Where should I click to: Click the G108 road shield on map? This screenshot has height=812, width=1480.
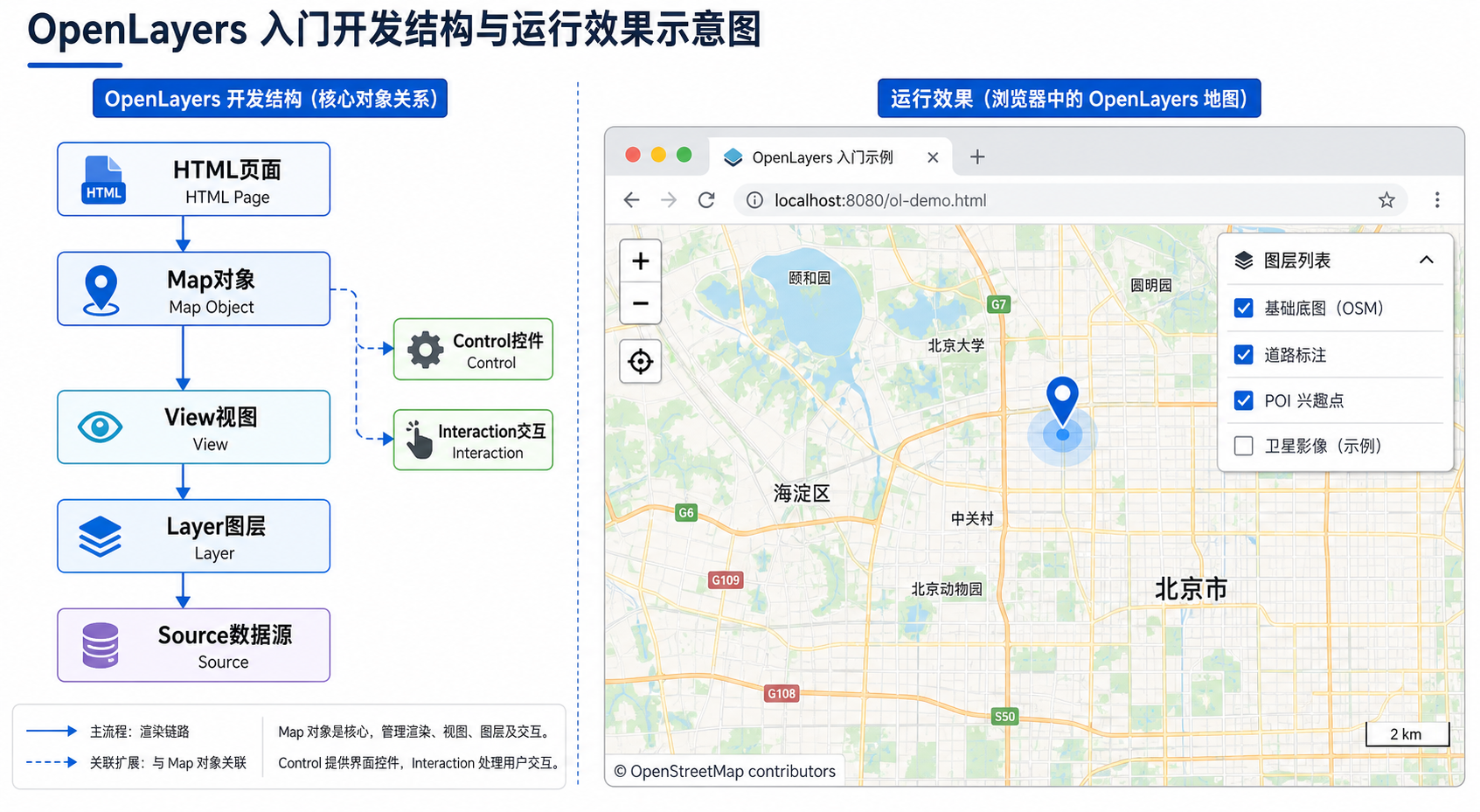pyautogui.click(x=782, y=694)
